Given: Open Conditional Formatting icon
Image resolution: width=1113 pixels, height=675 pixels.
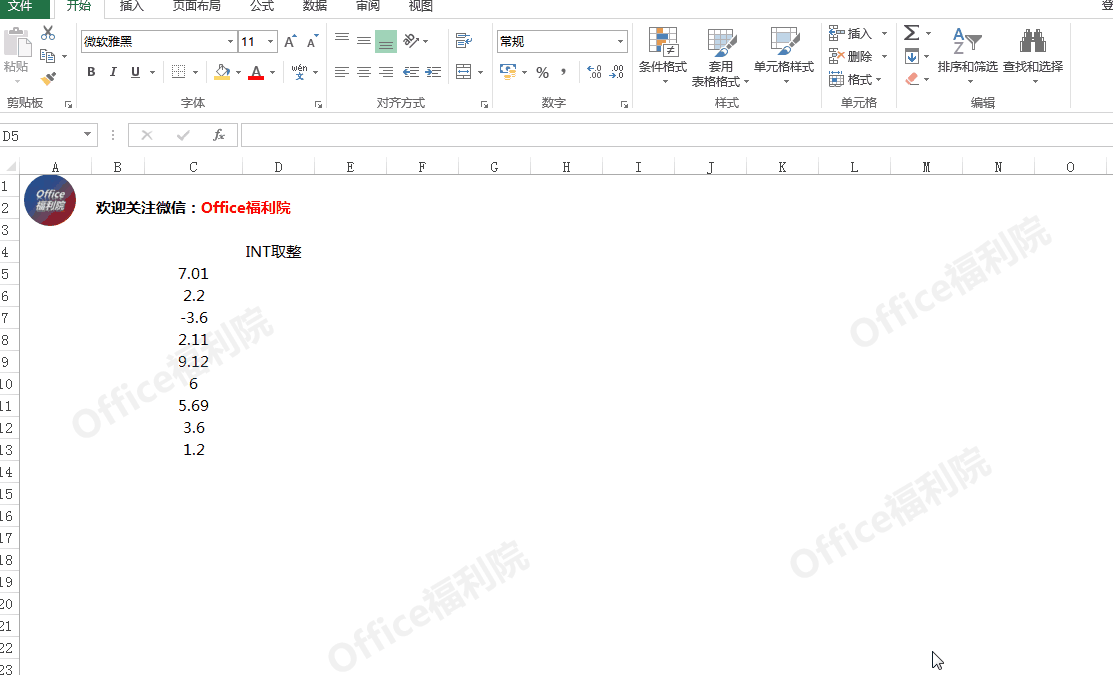Looking at the screenshot, I should pos(663,42).
